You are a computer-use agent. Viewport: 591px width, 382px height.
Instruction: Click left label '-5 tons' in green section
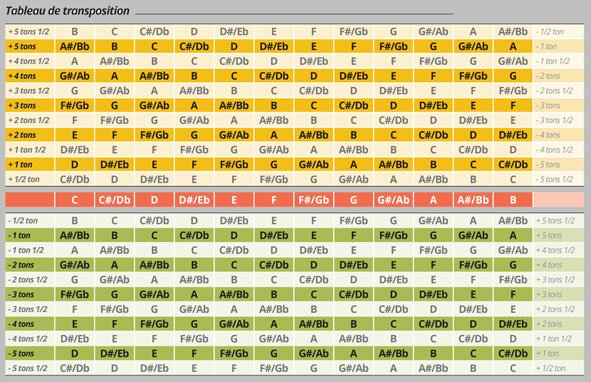click(21, 353)
